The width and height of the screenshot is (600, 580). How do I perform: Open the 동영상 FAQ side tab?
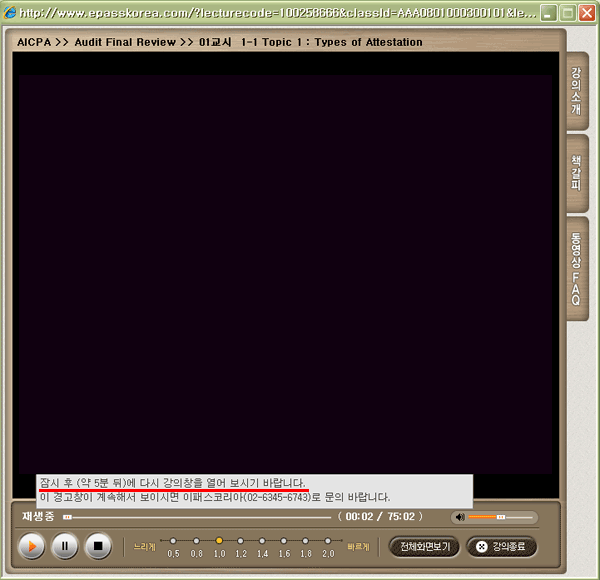click(x=576, y=268)
